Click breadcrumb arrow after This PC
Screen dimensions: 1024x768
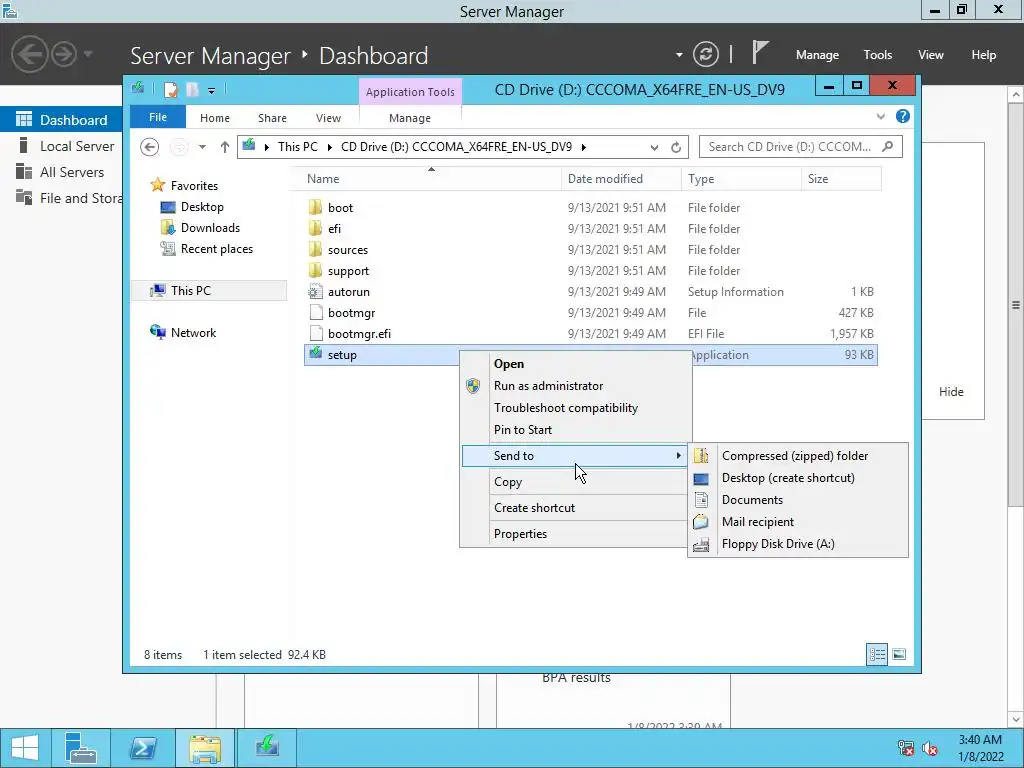point(329,148)
